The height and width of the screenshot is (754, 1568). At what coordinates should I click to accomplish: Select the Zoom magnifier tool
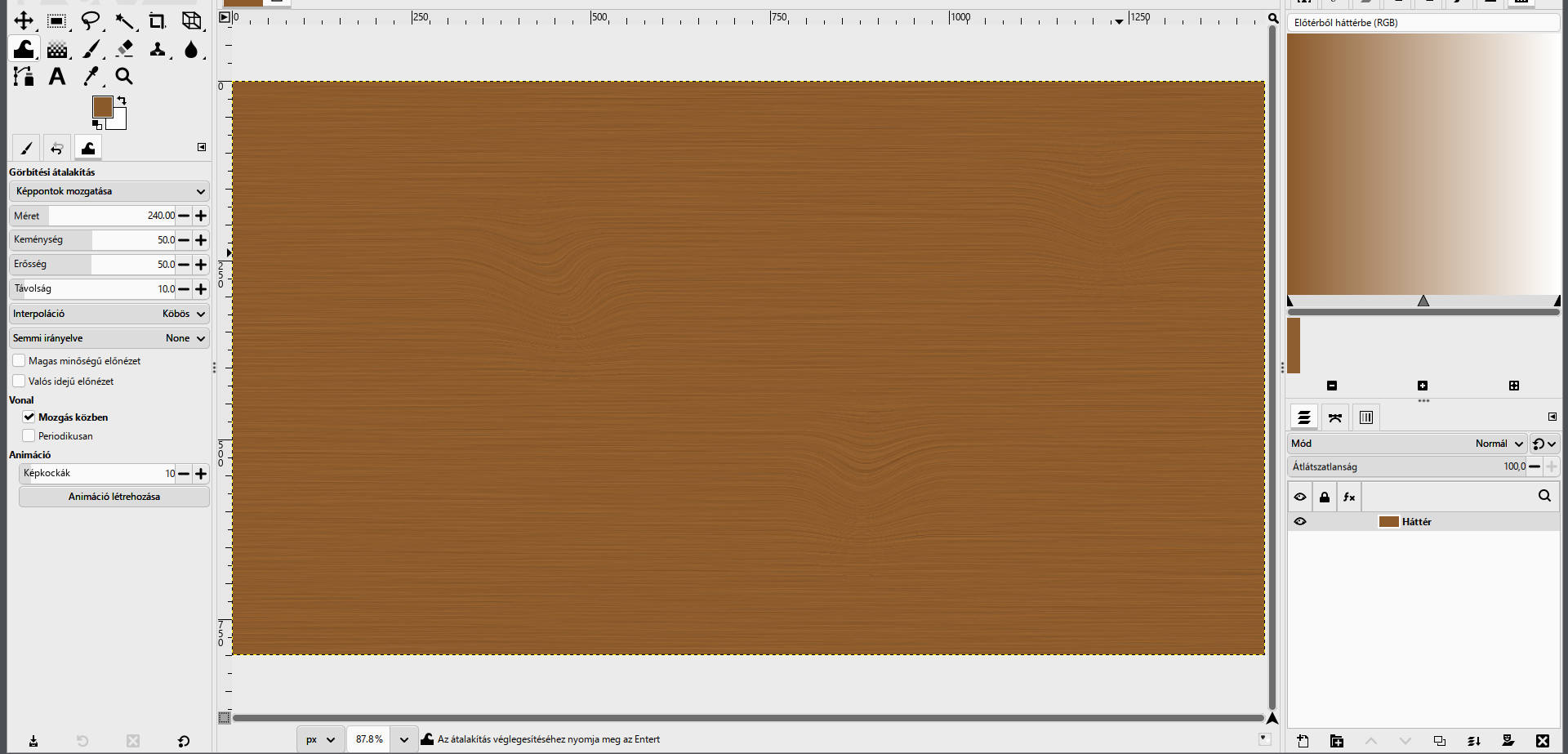(124, 77)
